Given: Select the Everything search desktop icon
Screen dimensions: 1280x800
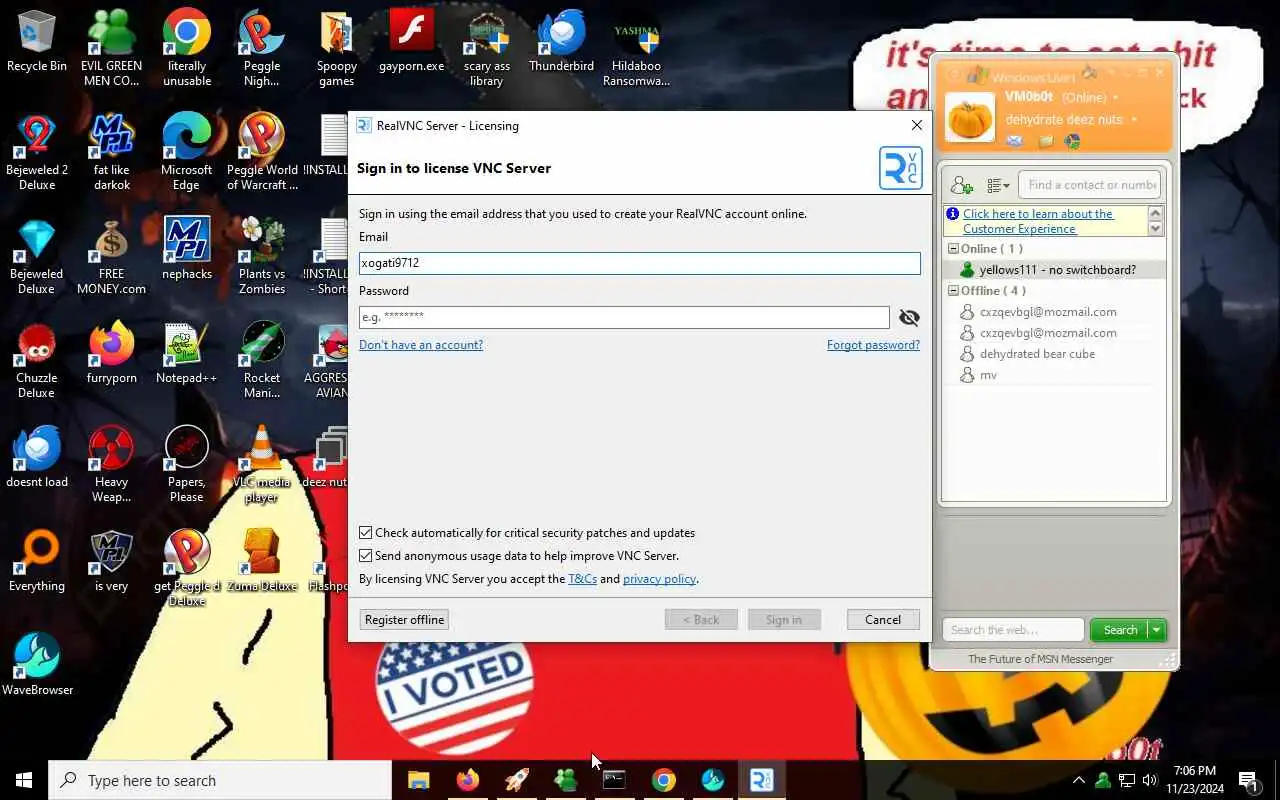Looking at the screenshot, I should [x=37, y=560].
